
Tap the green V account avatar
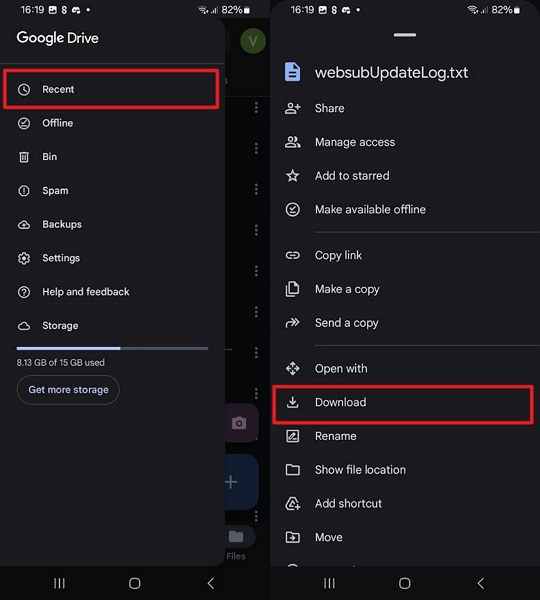(253, 41)
